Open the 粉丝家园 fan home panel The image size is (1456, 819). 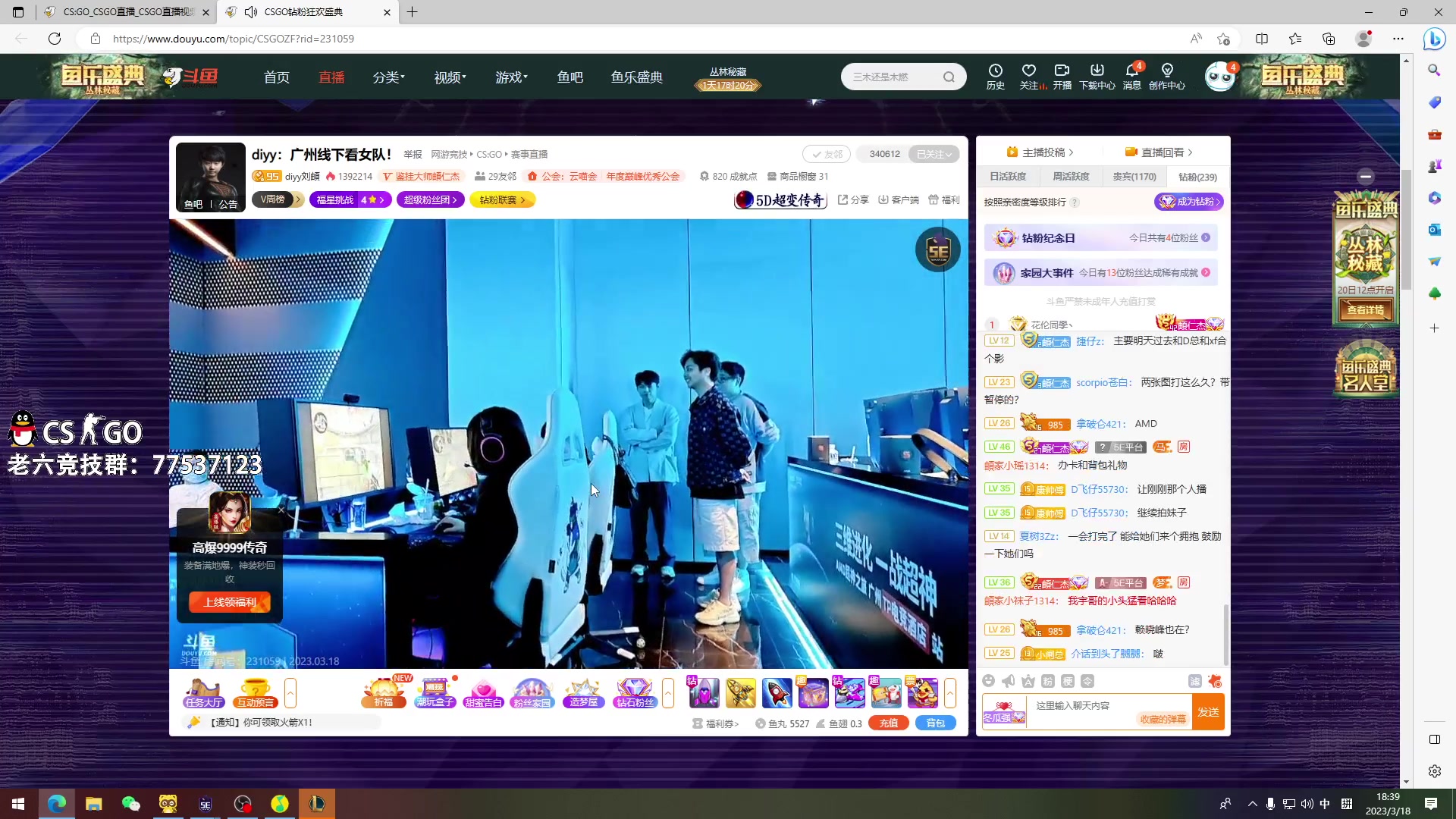coord(532,692)
